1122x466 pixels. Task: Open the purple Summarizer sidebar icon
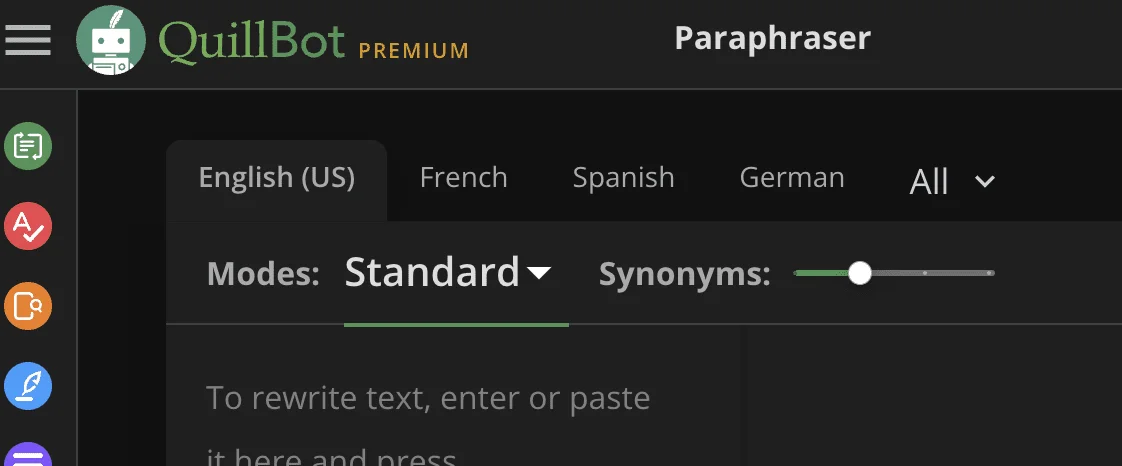click(x=28, y=455)
